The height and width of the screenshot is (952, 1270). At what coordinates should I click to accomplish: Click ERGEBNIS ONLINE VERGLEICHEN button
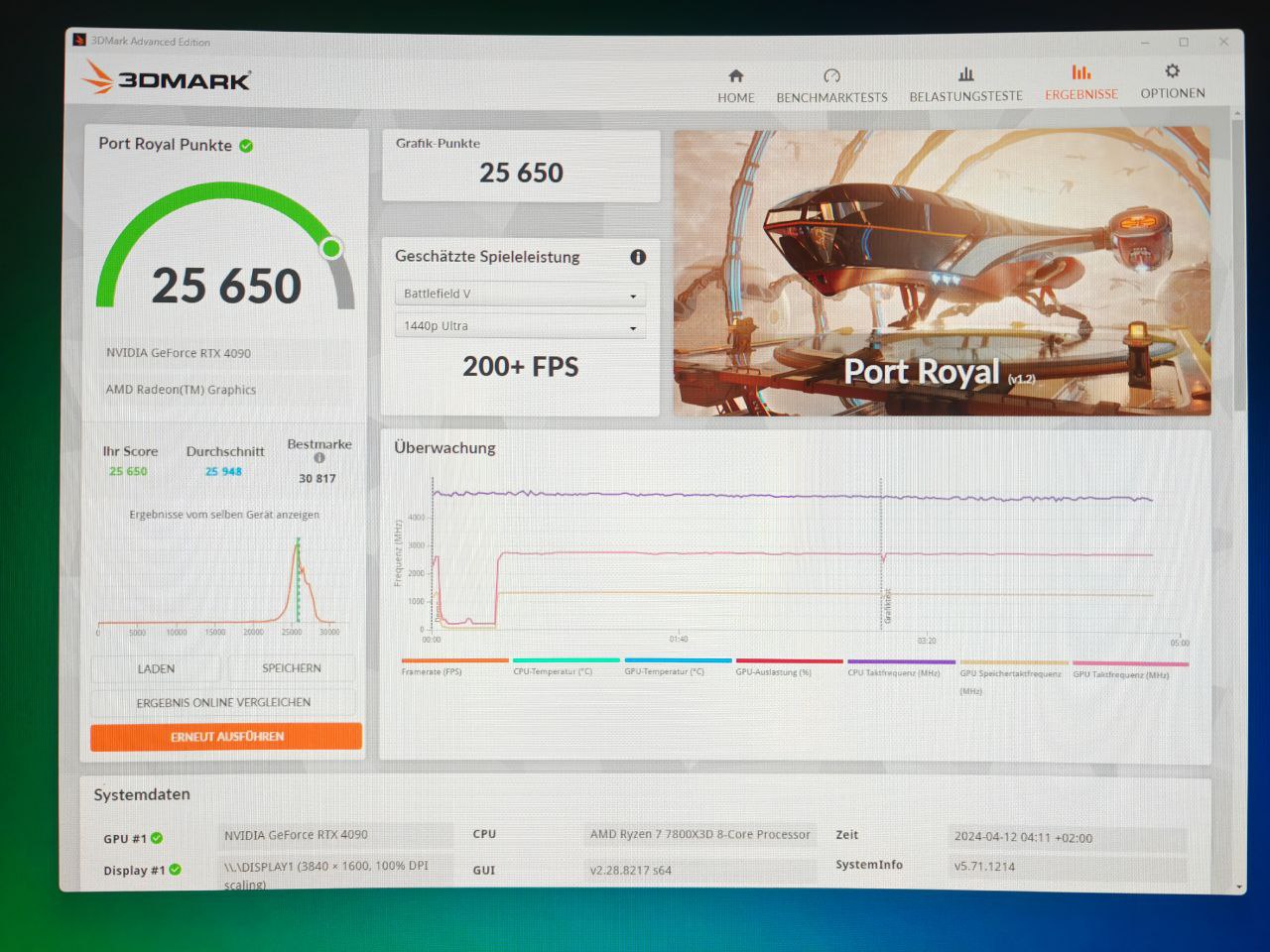click(223, 702)
